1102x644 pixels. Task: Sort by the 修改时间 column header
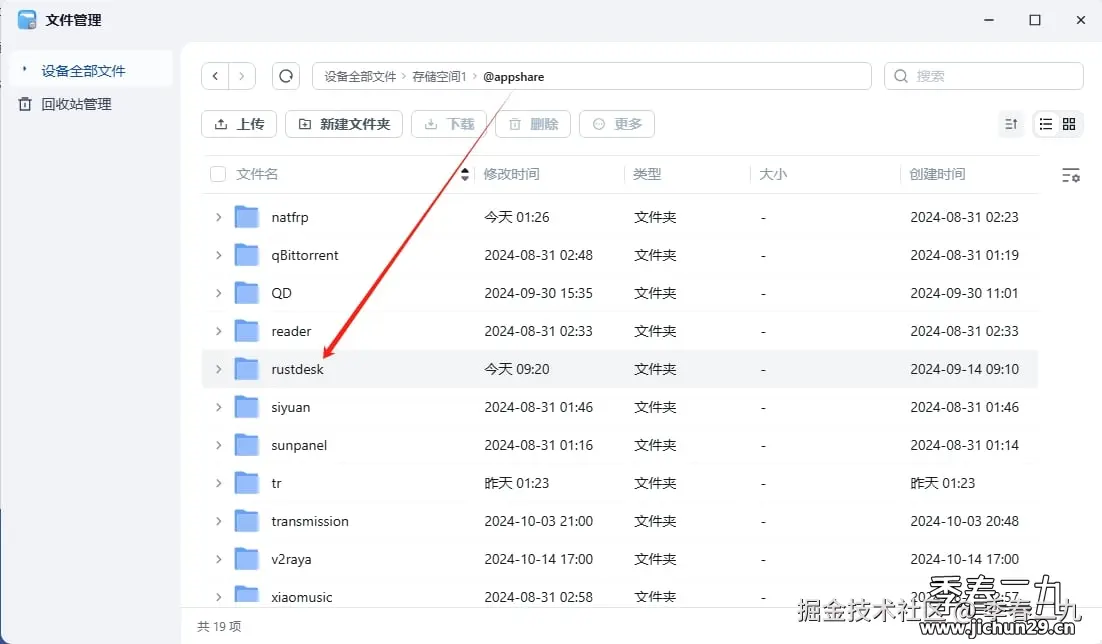click(x=512, y=174)
